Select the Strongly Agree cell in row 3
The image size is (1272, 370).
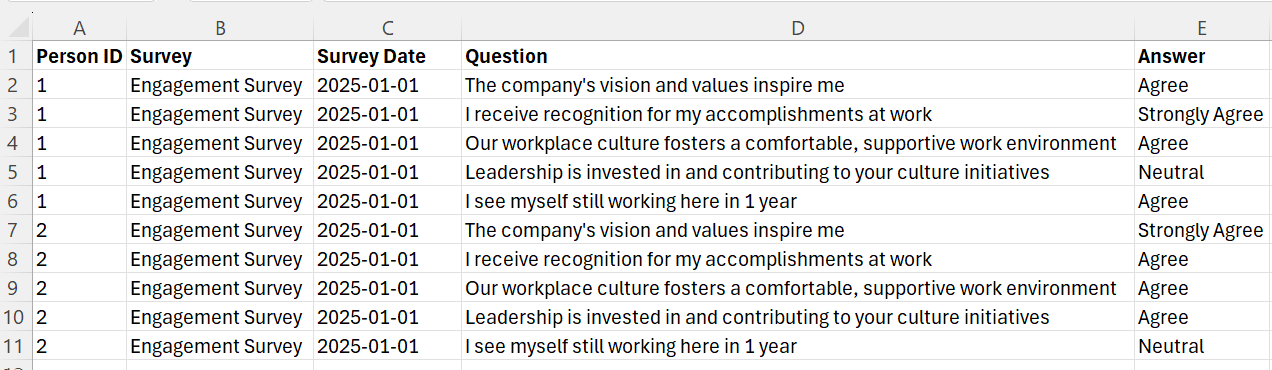(1203, 114)
